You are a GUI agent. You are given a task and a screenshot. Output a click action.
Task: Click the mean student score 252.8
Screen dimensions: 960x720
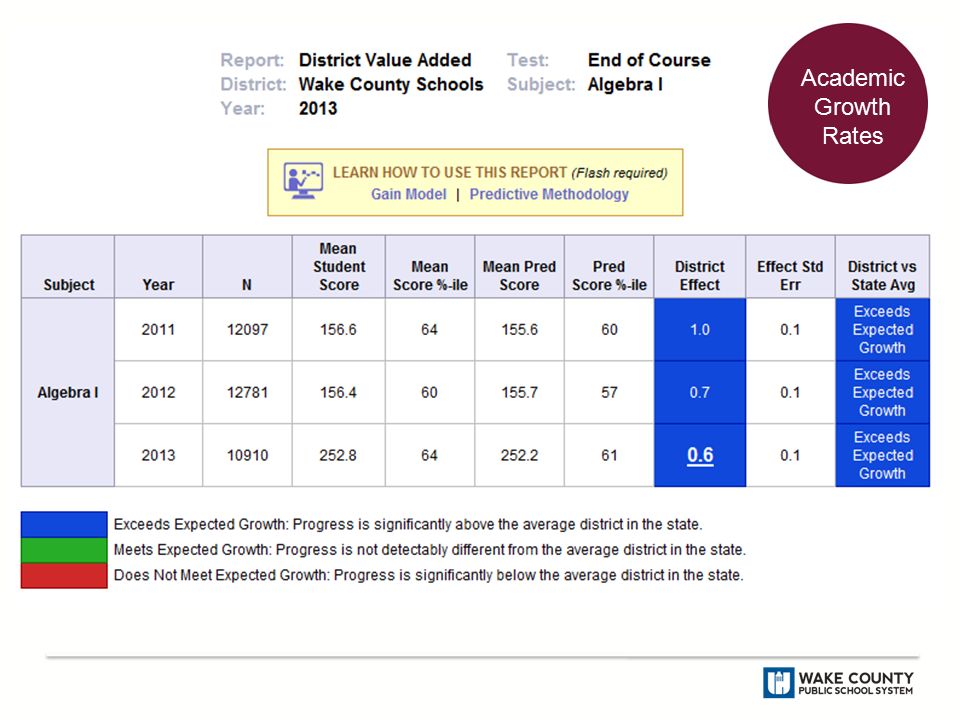[338, 456]
